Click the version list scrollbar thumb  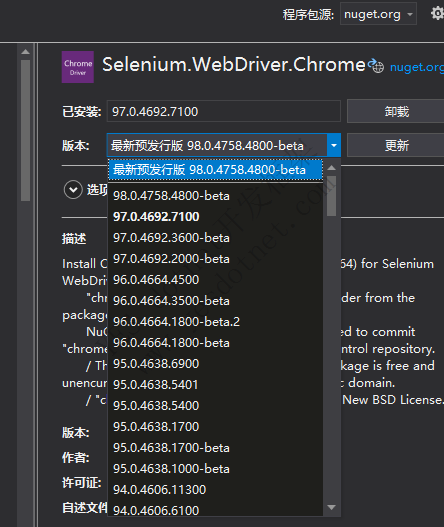pos(331,196)
